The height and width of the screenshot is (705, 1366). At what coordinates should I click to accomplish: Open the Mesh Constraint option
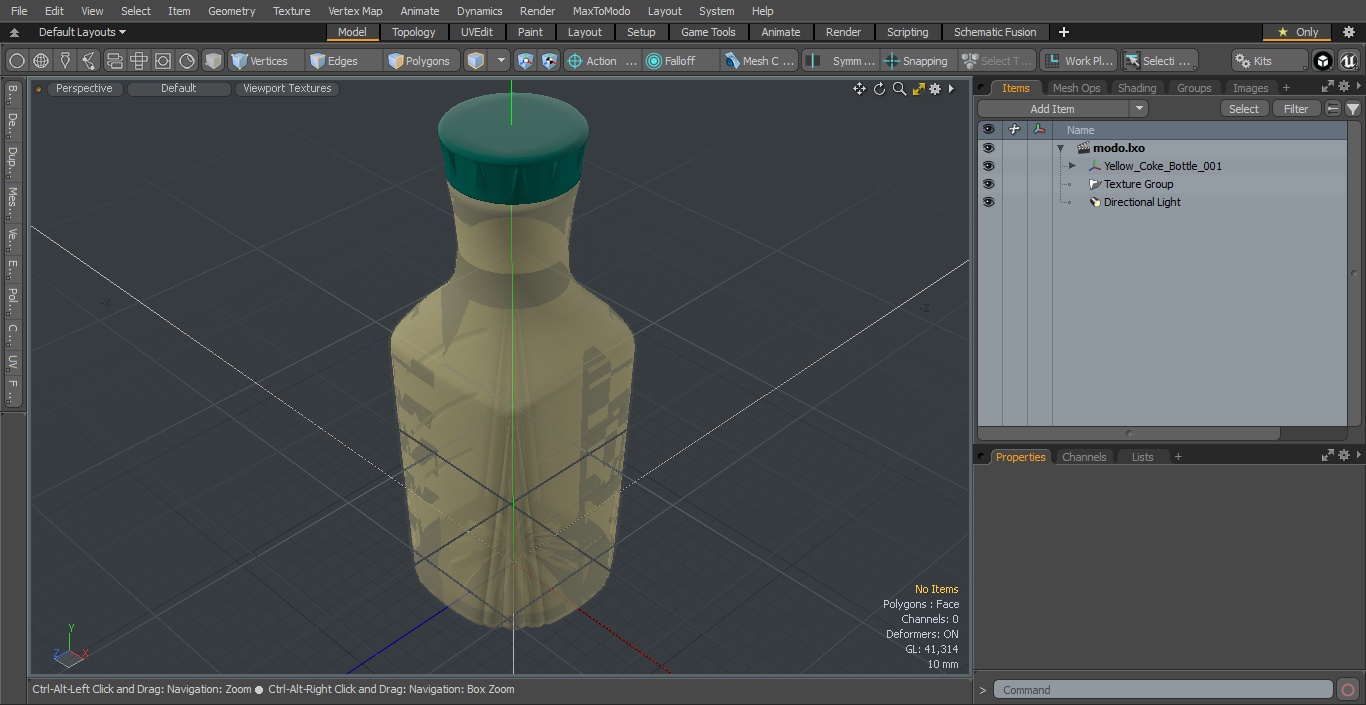pos(760,61)
